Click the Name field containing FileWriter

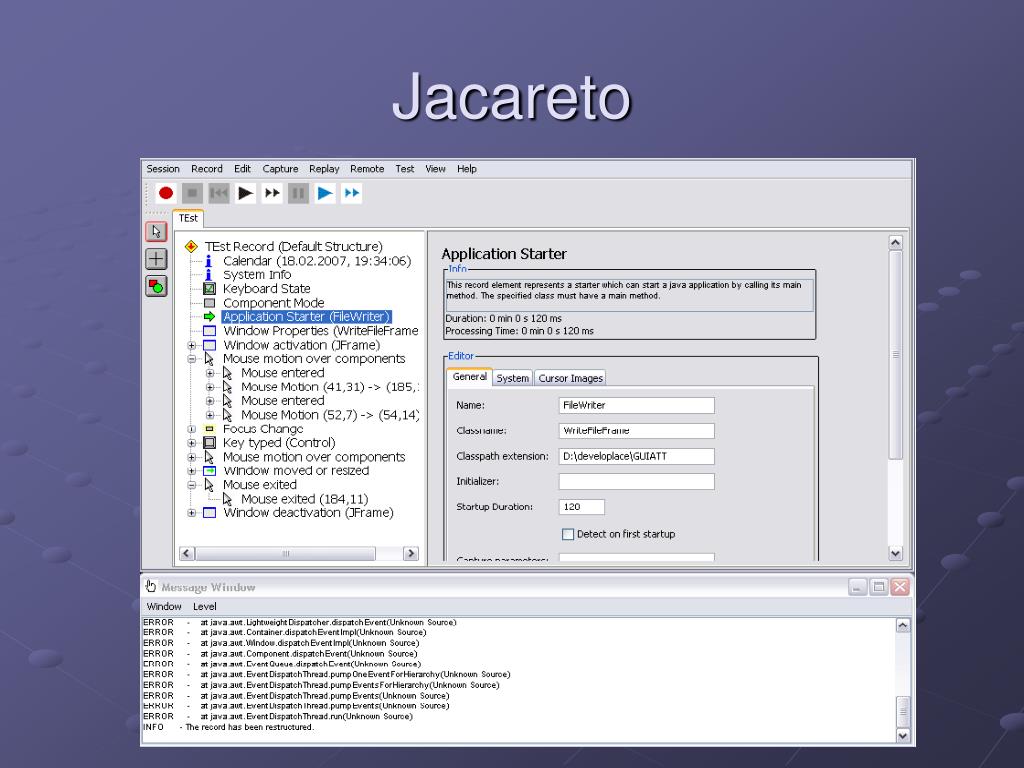[x=637, y=405]
